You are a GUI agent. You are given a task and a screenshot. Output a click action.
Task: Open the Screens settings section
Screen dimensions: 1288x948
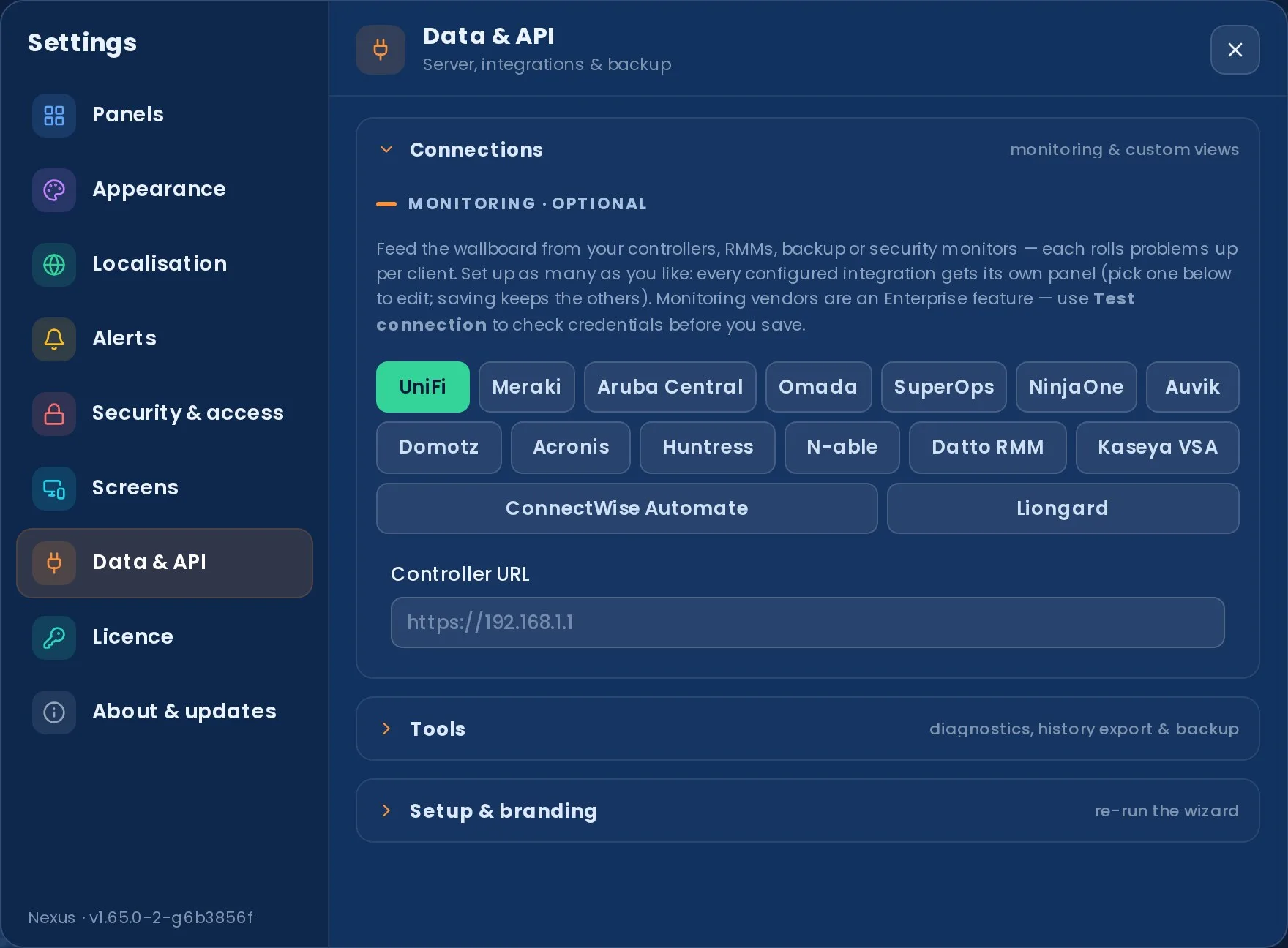tap(165, 488)
